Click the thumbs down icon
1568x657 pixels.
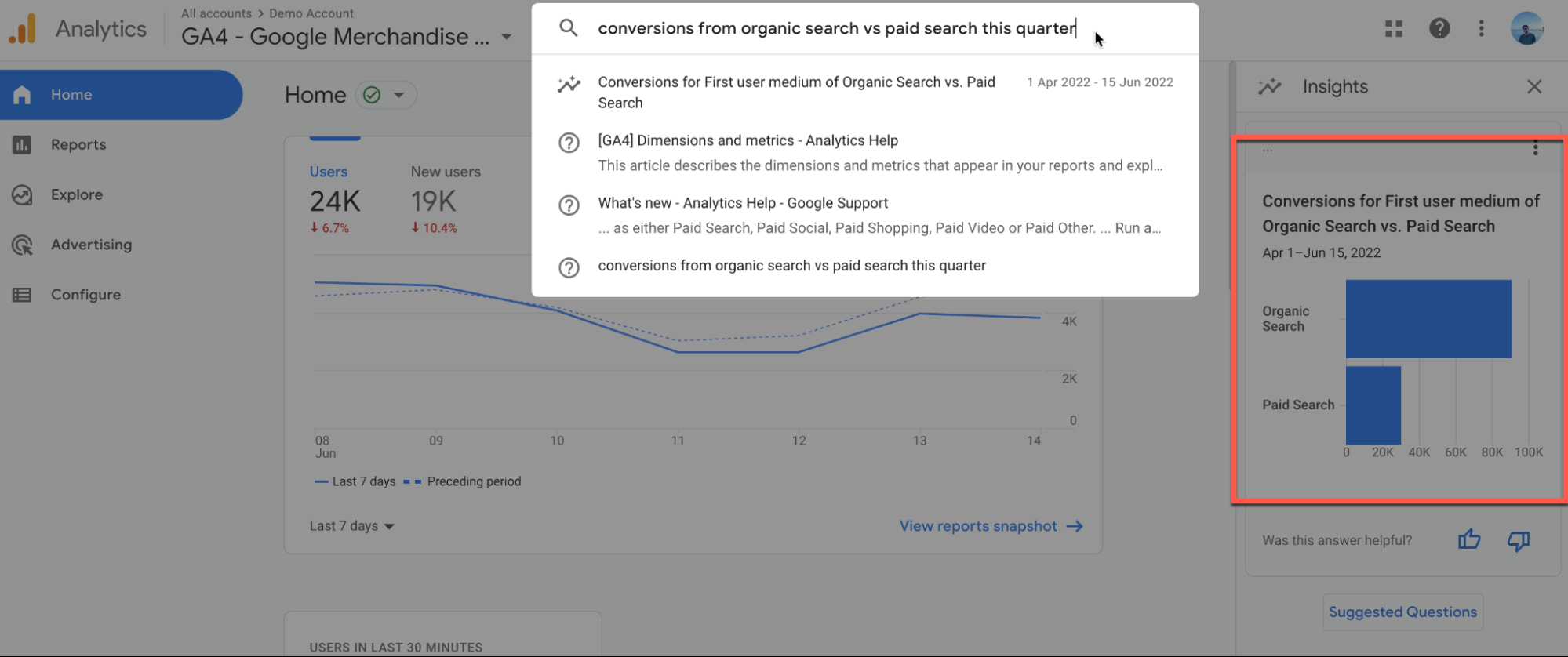click(1519, 541)
